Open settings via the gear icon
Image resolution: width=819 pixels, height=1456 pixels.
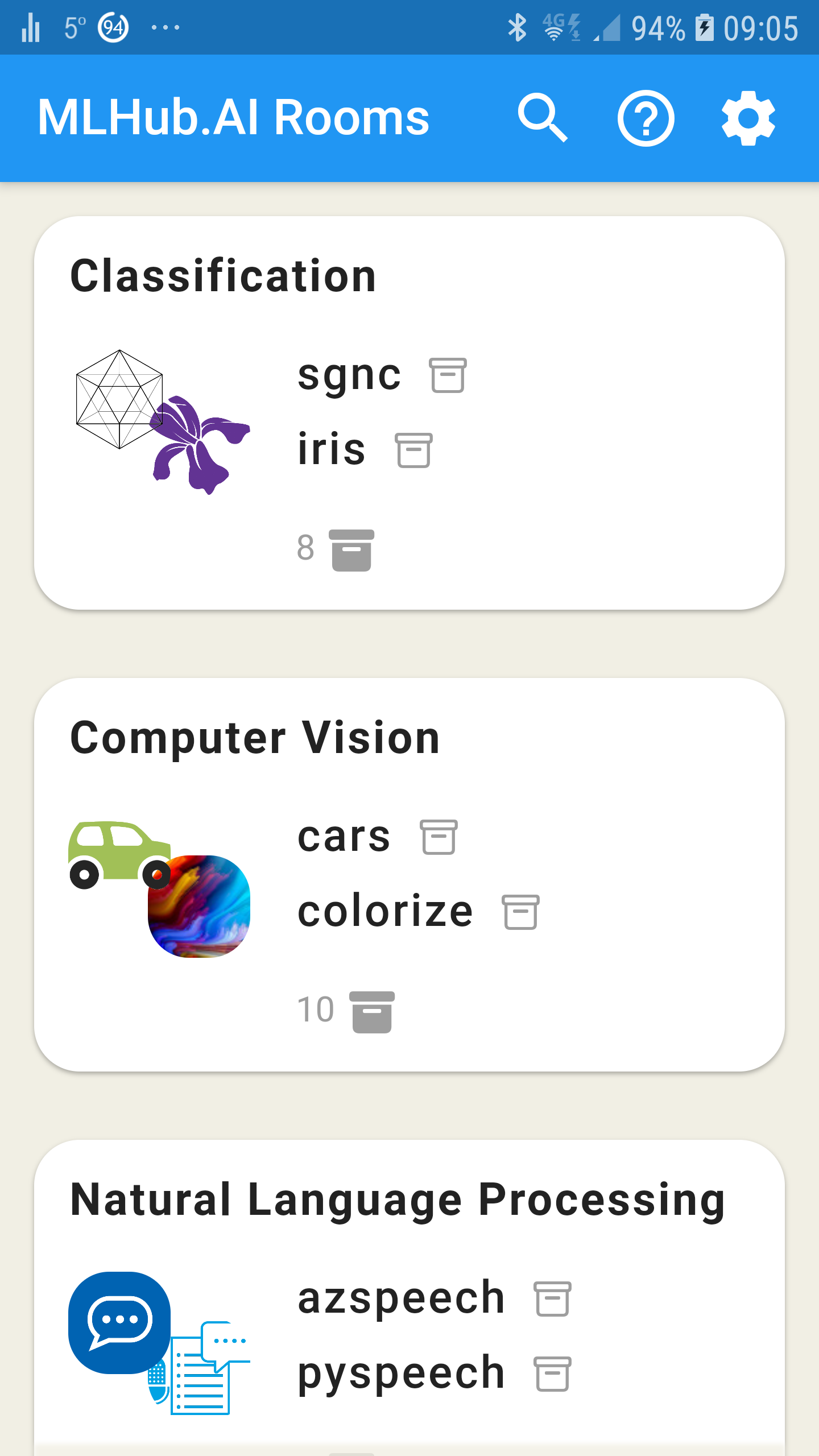(748, 118)
